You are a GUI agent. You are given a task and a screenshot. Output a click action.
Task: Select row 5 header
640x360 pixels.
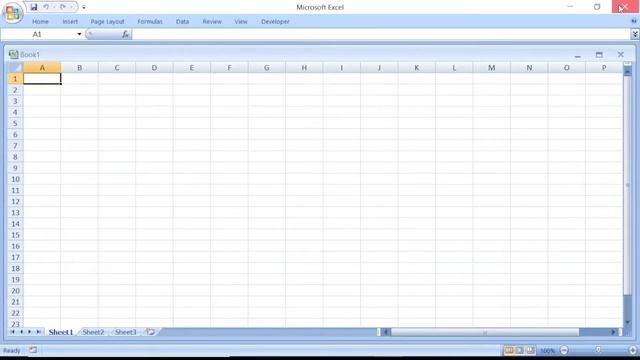pyautogui.click(x=16, y=123)
